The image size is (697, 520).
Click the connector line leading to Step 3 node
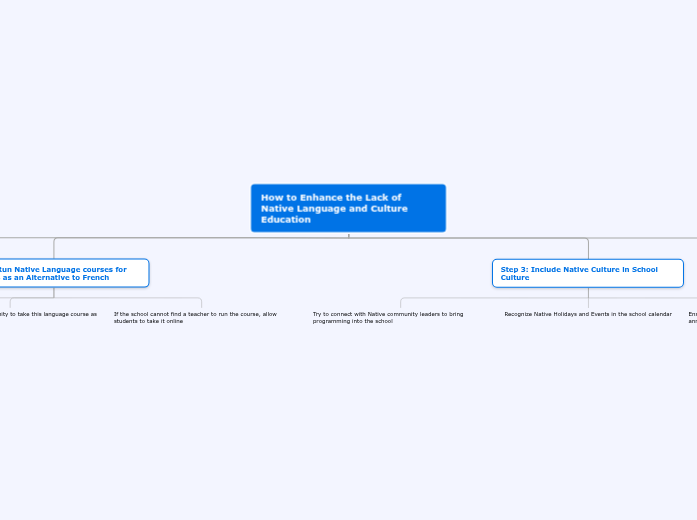(588, 248)
